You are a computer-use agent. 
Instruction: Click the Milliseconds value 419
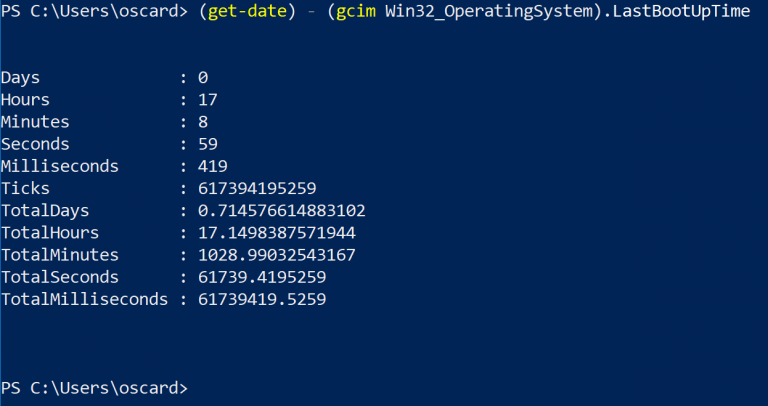(213, 167)
